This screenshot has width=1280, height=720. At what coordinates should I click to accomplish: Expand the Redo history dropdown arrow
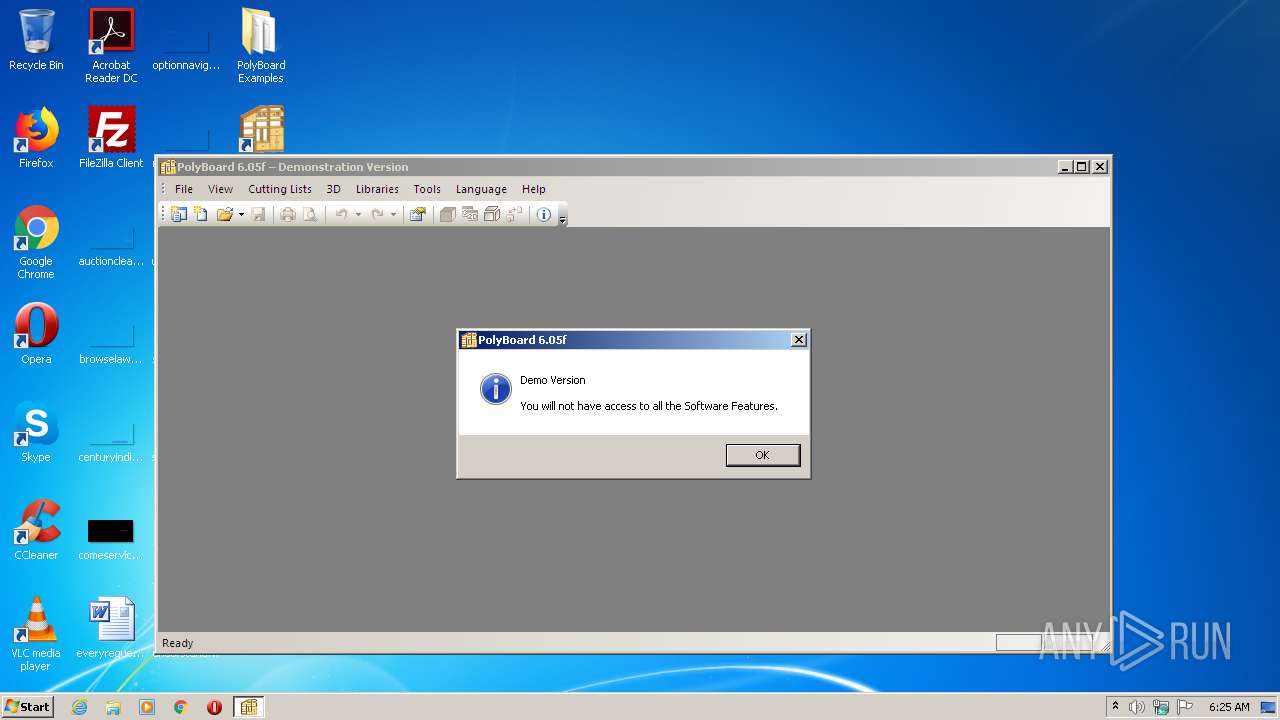393,214
